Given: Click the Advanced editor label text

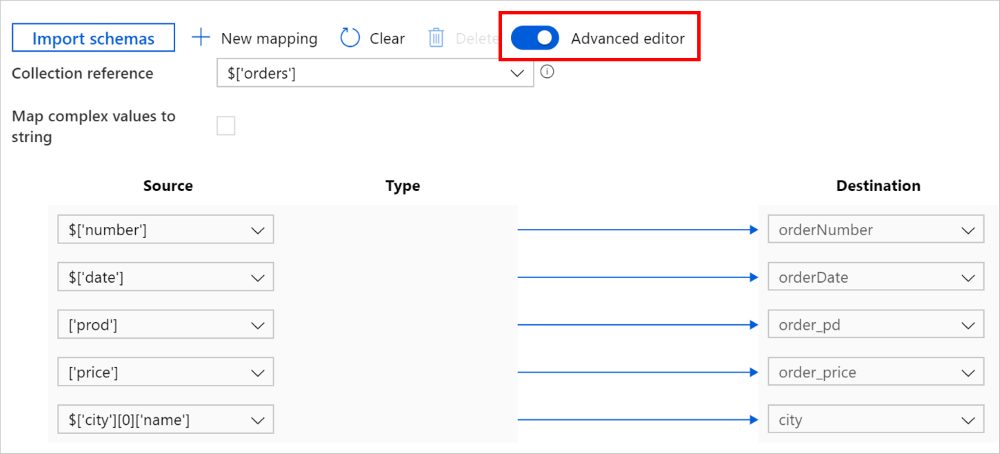Looking at the screenshot, I should (628, 38).
